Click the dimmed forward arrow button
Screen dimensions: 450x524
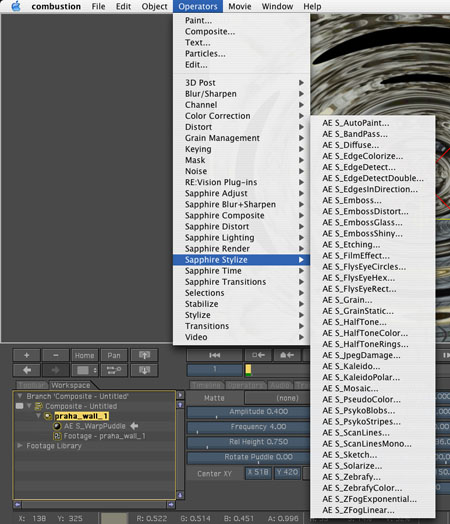tap(56, 370)
